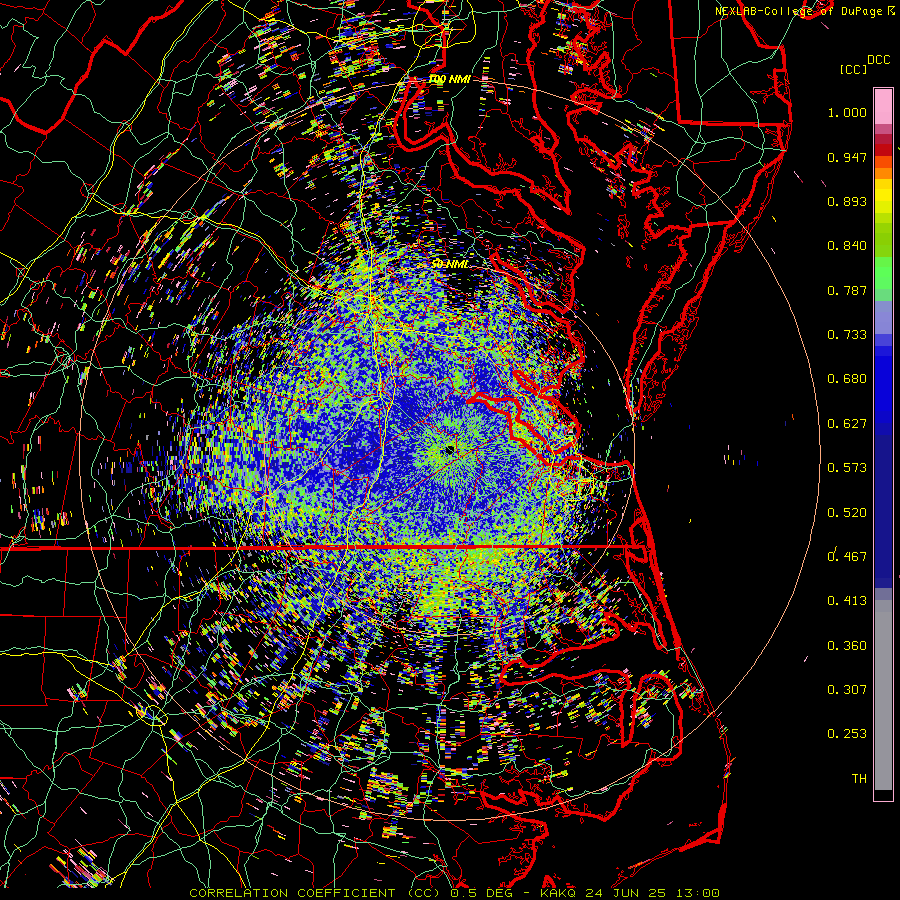Select the 0.360 scale value
The height and width of the screenshot is (900, 900).
(847, 646)
